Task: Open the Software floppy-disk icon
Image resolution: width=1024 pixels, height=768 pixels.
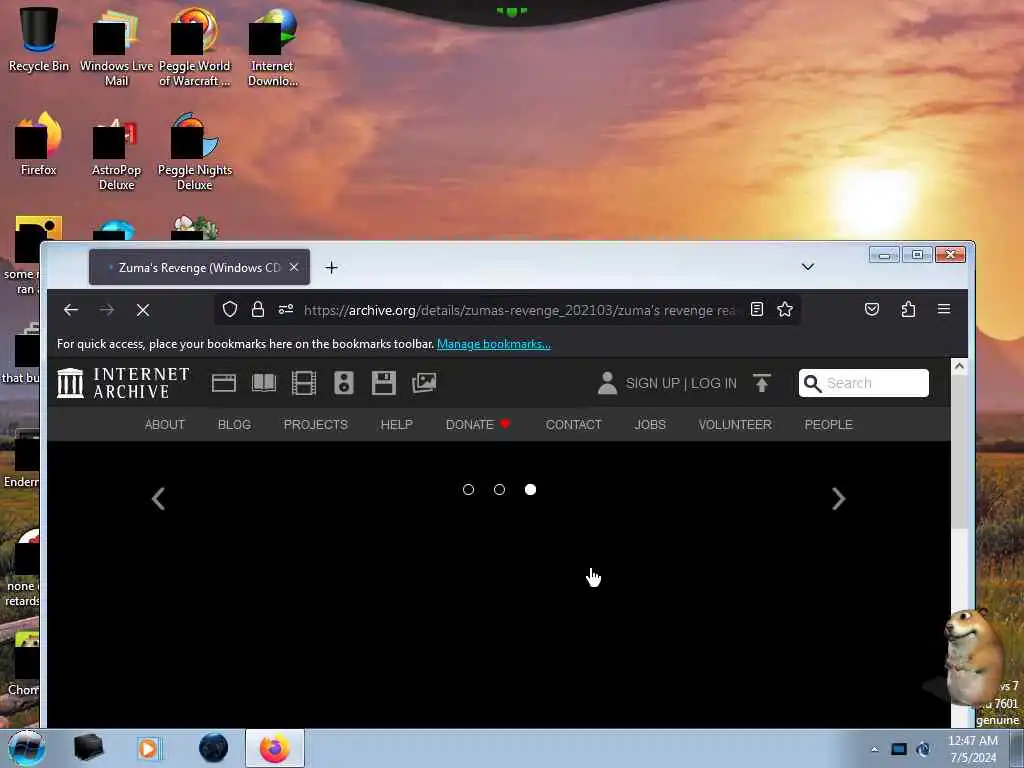Action: tap(383, 383)
